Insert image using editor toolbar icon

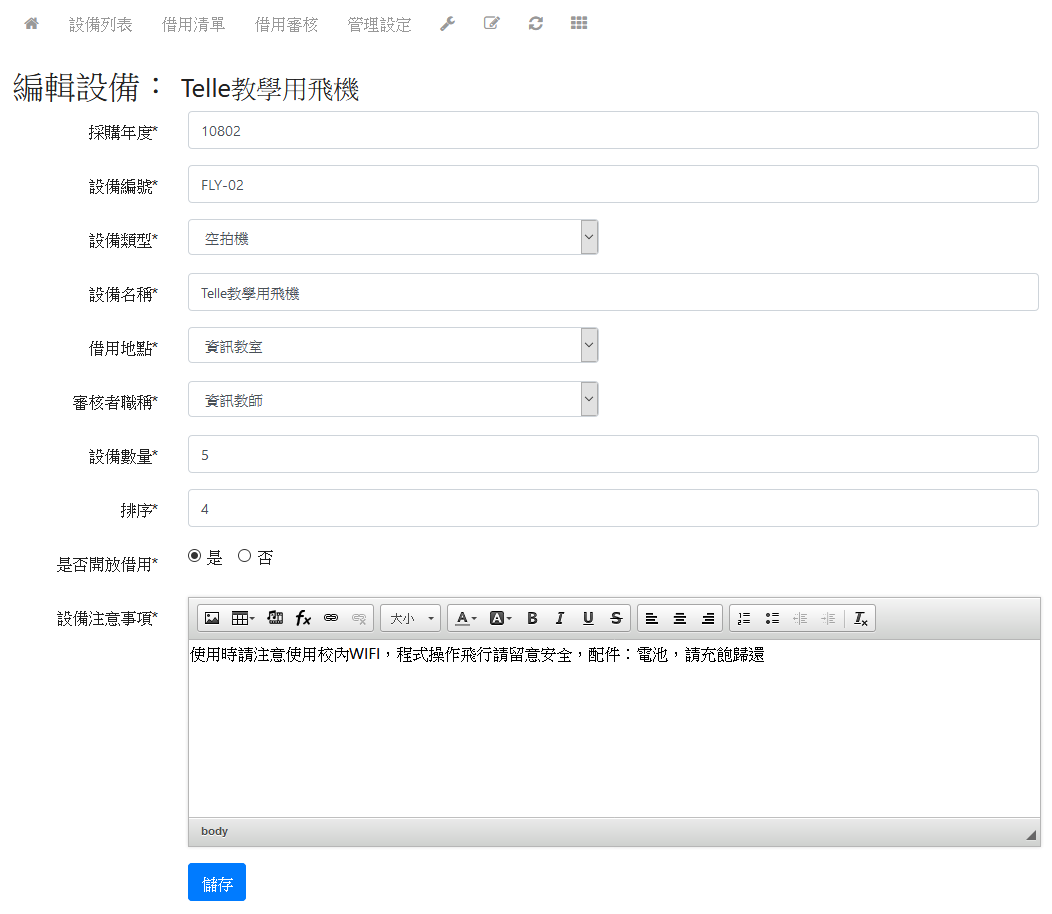coord(212,619)
